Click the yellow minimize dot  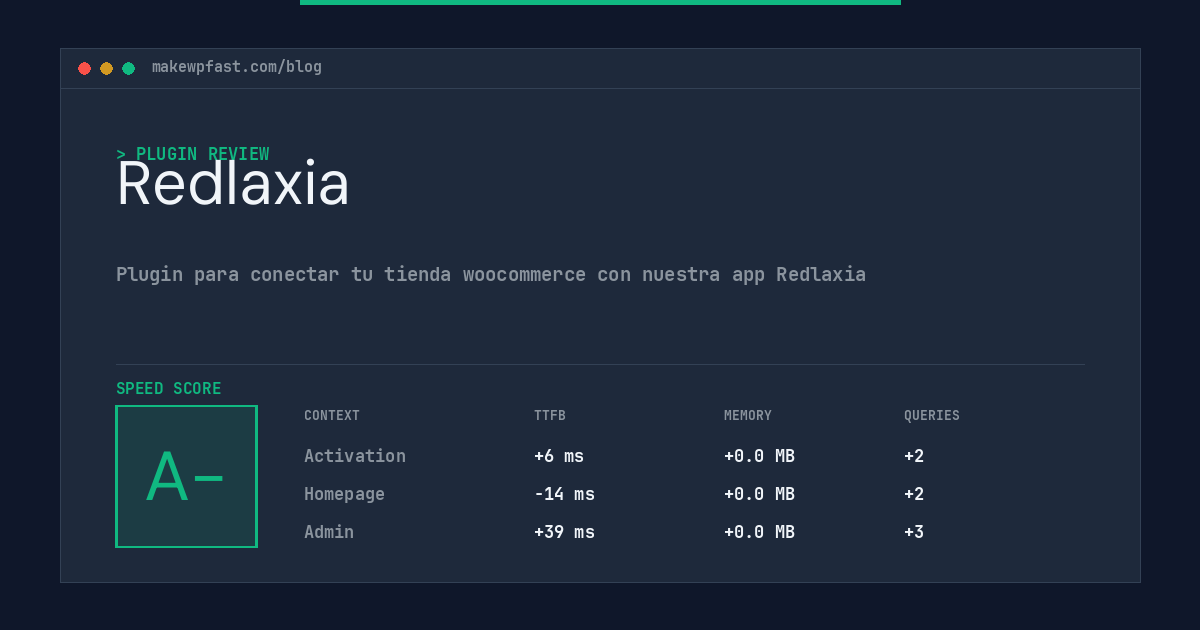pyautogui.click(x=106, y=68)
